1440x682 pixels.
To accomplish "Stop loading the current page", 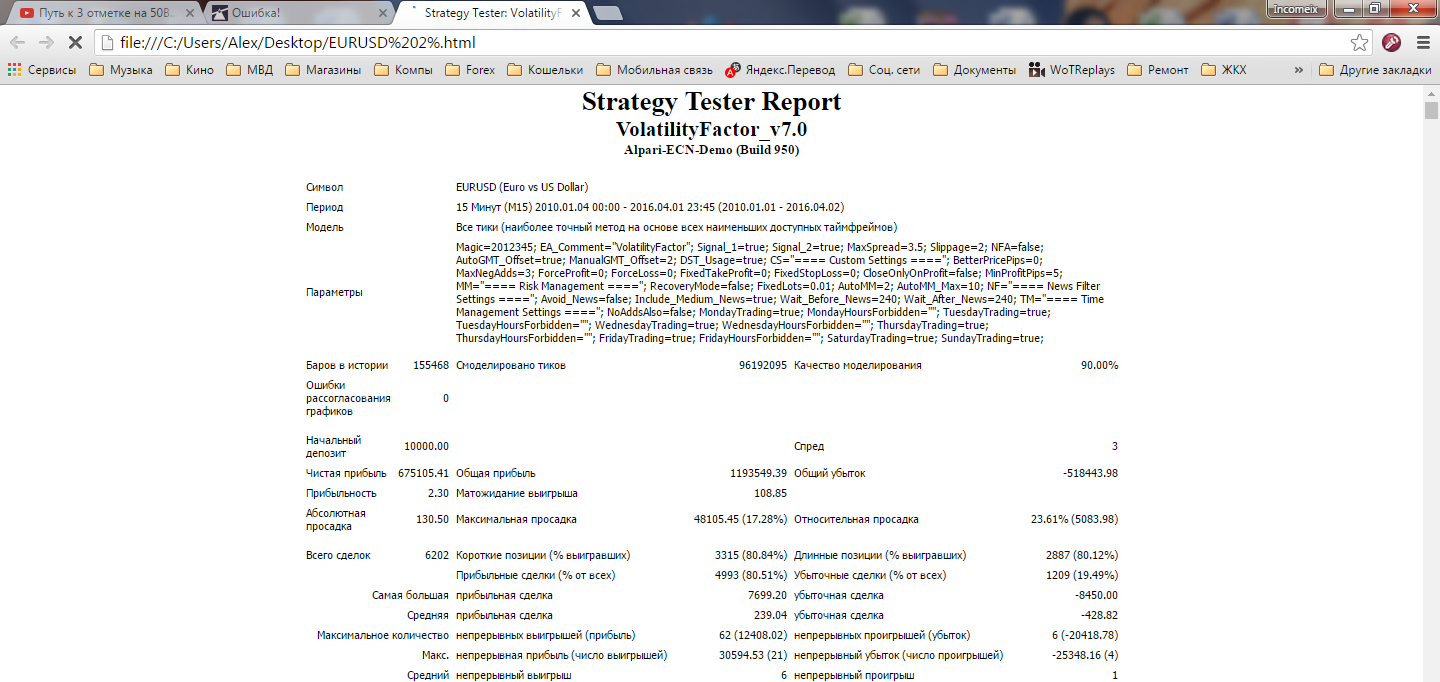I will (76, 43).
